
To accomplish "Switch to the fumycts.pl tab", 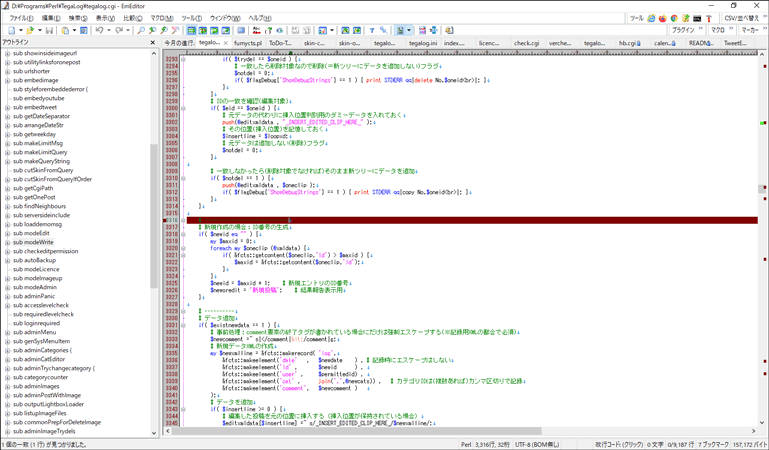I will coord(248,43).
